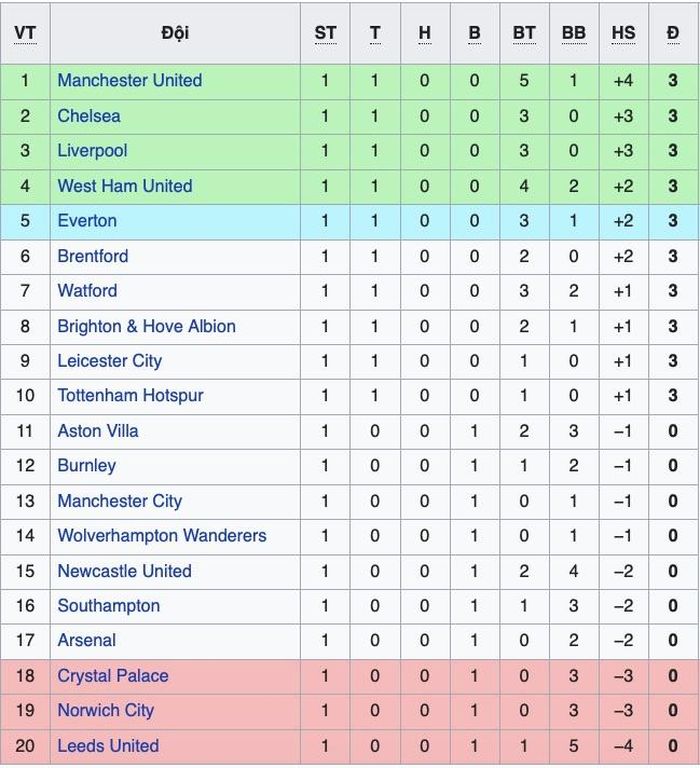The image size is (700, 768).
Task: Open the Tottenham Hotspur link
Action: (x=130, y=396)
